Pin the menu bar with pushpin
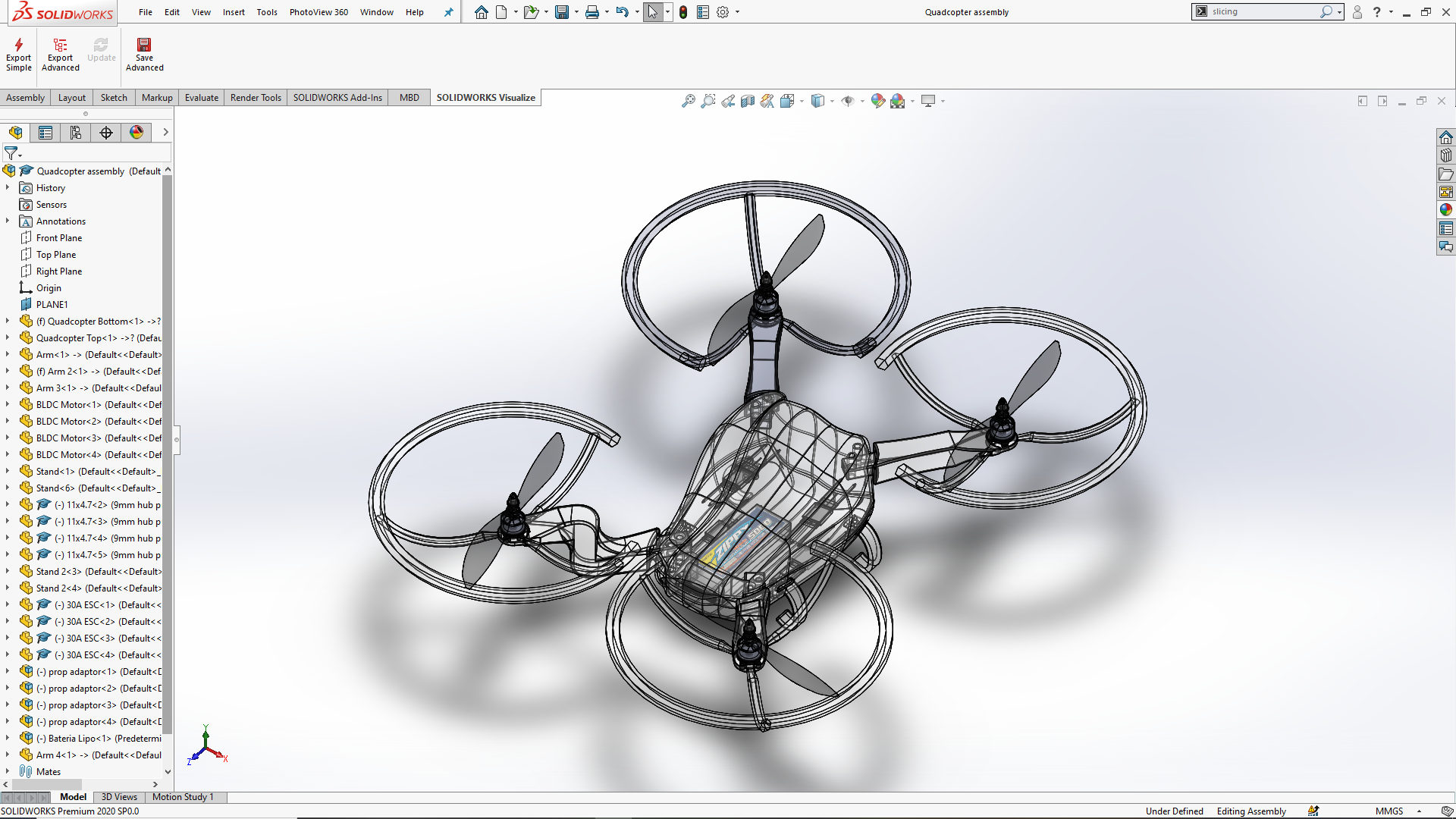1456x819 pixels. [448, 12]
